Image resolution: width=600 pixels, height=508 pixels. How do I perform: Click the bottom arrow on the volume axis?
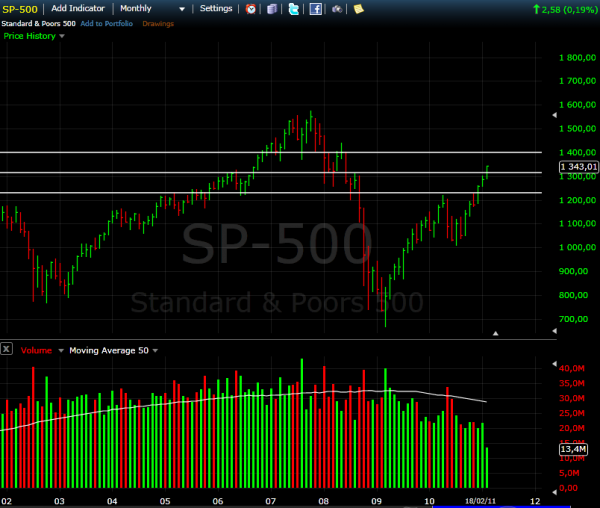coord(554,492)
